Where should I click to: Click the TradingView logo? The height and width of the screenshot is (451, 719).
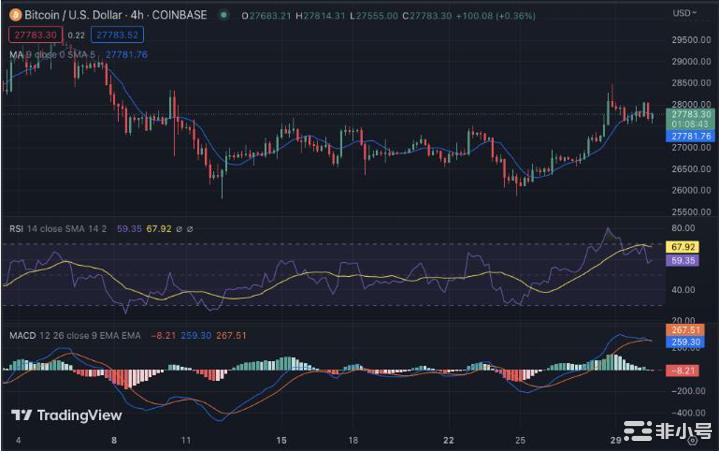pyautogui.click(x=66, y=415)
